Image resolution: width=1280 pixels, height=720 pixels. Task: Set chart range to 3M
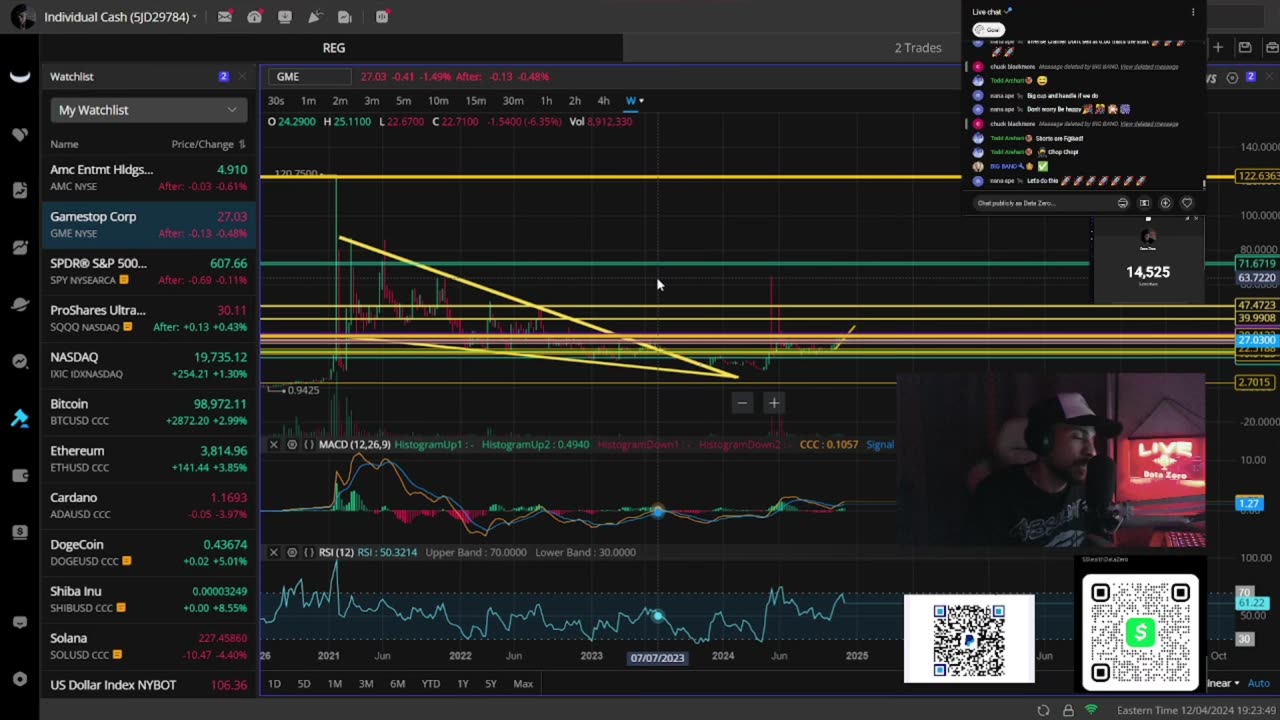click(366, 684)
